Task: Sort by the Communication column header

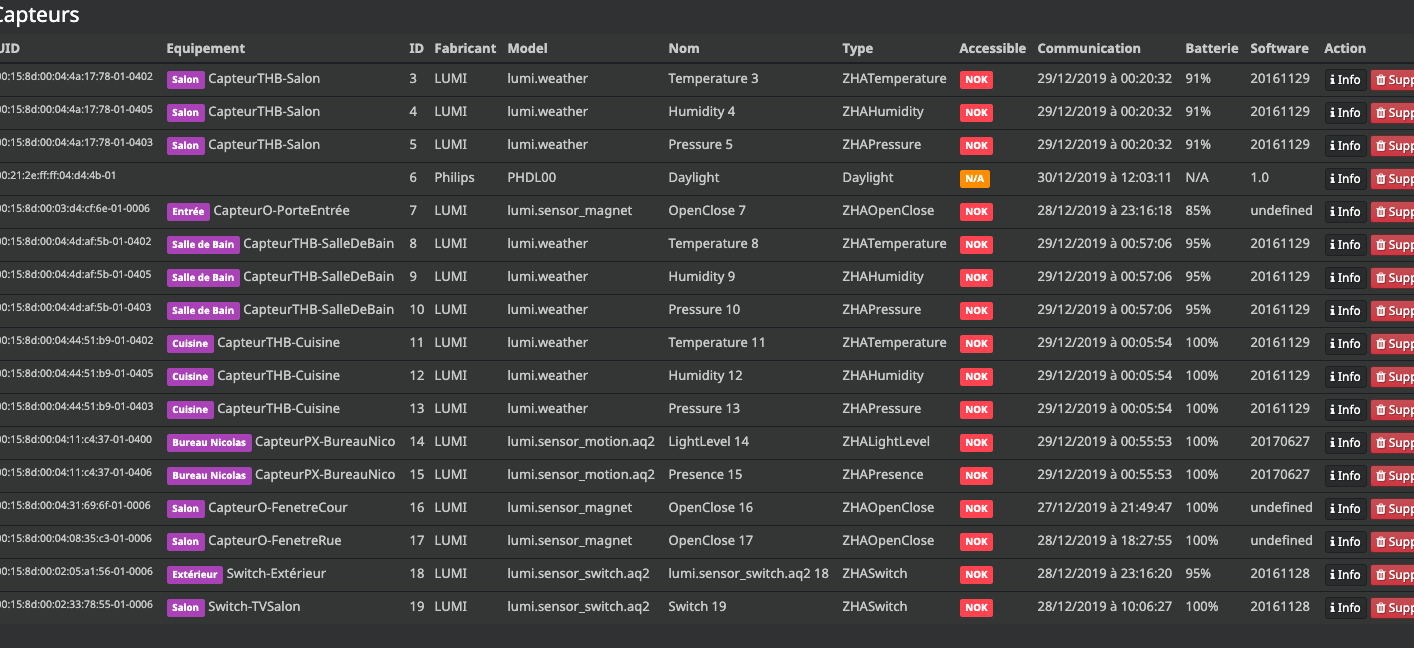Action: coord(1089,48)
